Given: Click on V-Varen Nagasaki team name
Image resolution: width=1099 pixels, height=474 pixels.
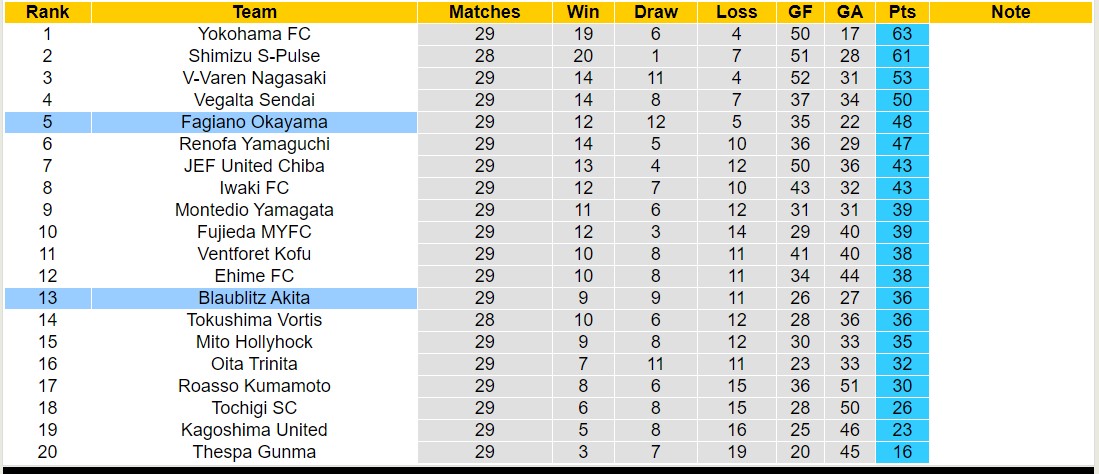Looking at the screenshot, I should pos(254,78).
